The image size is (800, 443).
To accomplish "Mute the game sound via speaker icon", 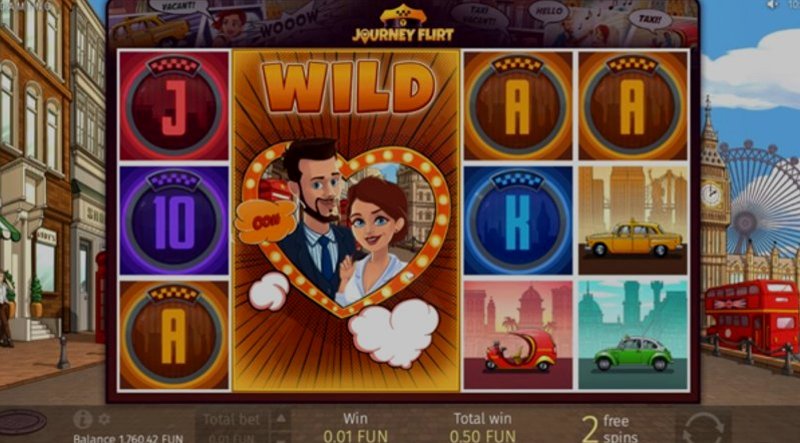I will tap(773, 5).
